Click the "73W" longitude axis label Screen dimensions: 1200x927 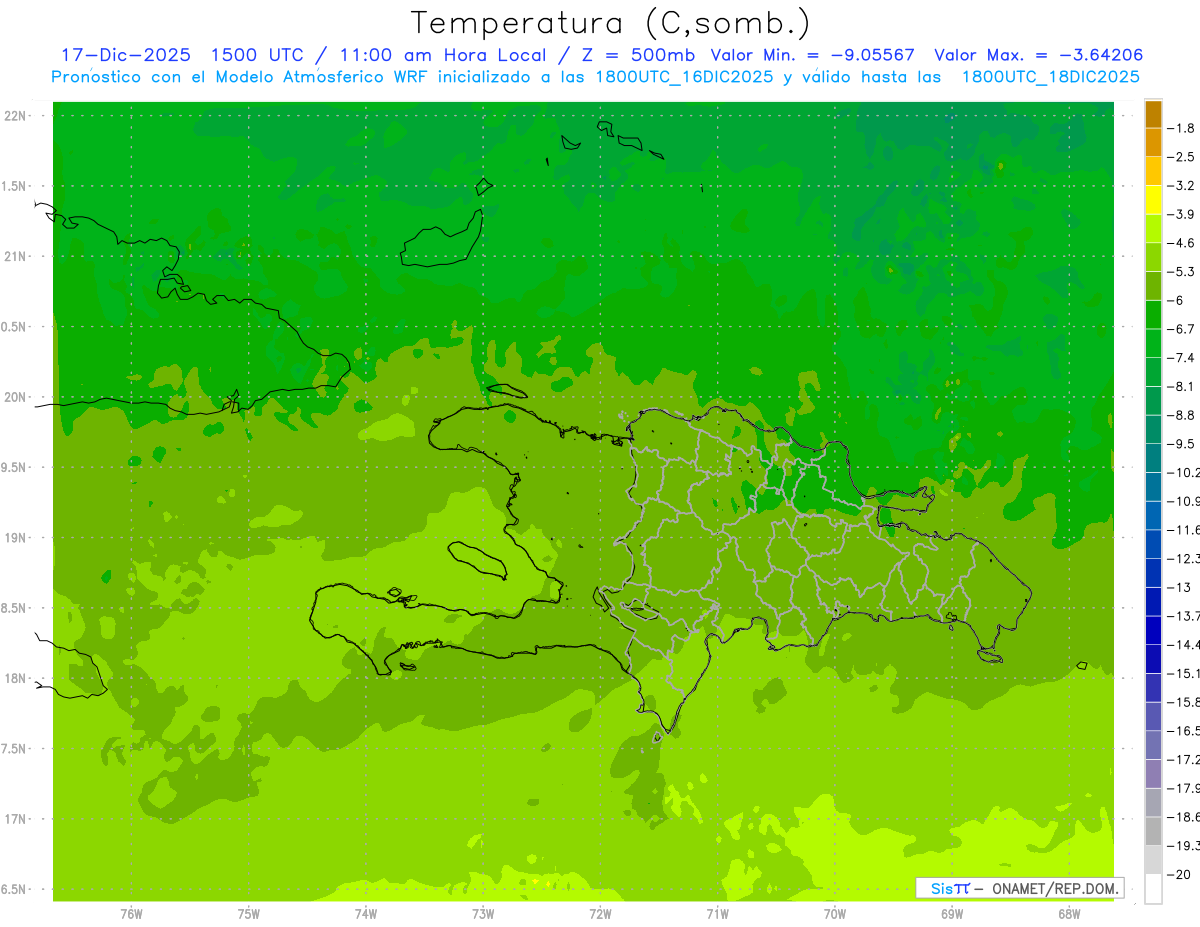pyautogui.click(x=483, y=914)
